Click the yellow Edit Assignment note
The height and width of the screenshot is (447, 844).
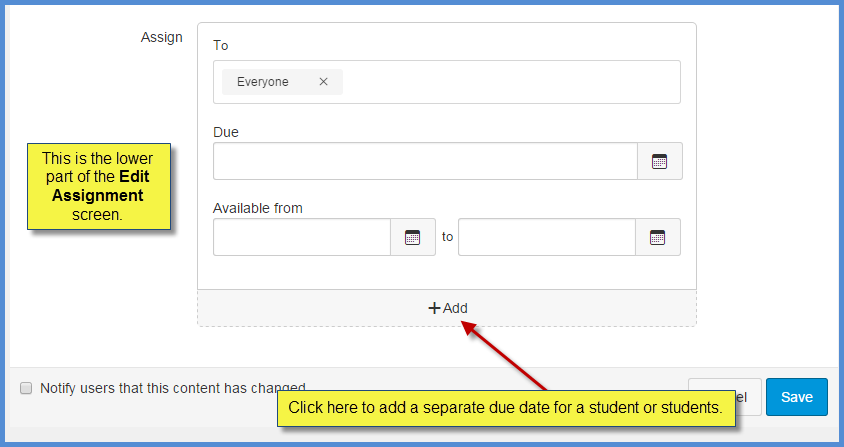99,186
